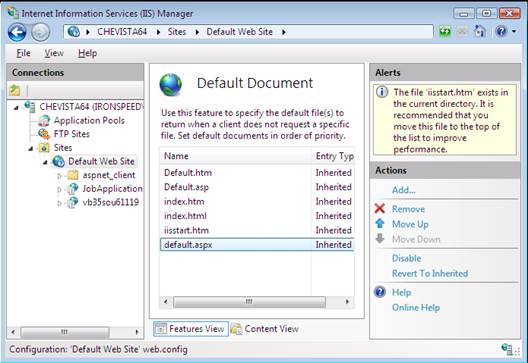Click Revert To Inherited link
Screen dimensions: 528x363
430,273
